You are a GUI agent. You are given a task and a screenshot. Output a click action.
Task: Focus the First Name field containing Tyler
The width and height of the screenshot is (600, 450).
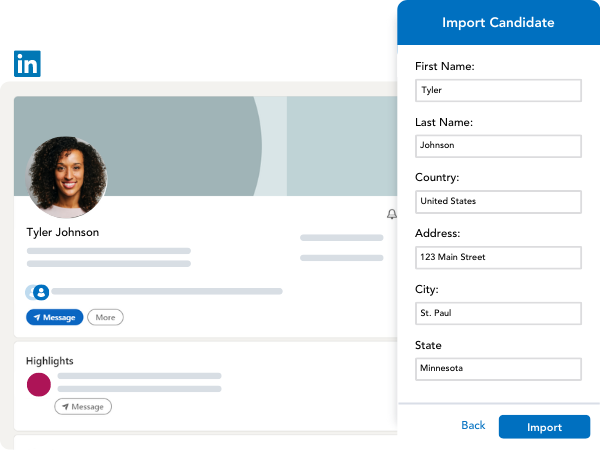(x=498, y=90)
